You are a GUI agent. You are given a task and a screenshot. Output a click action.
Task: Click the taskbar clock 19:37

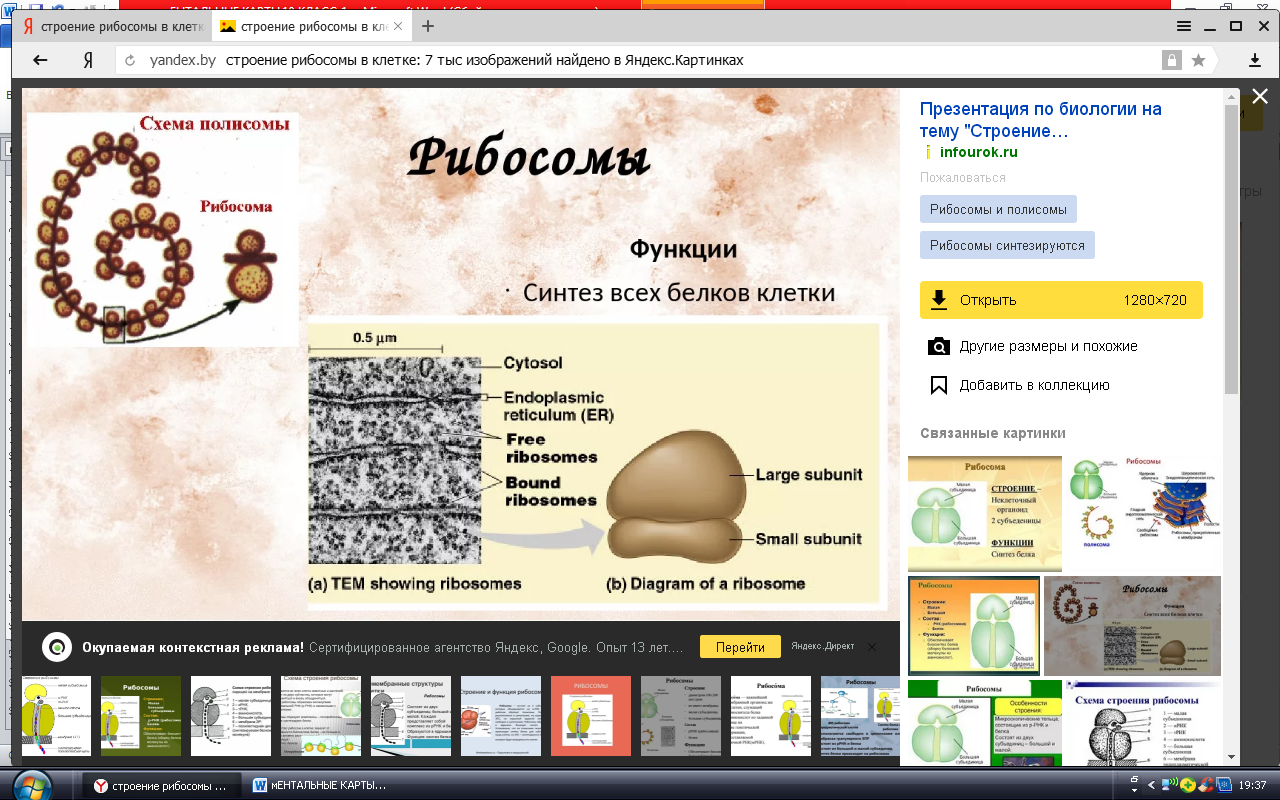[x=1252, y=786]
